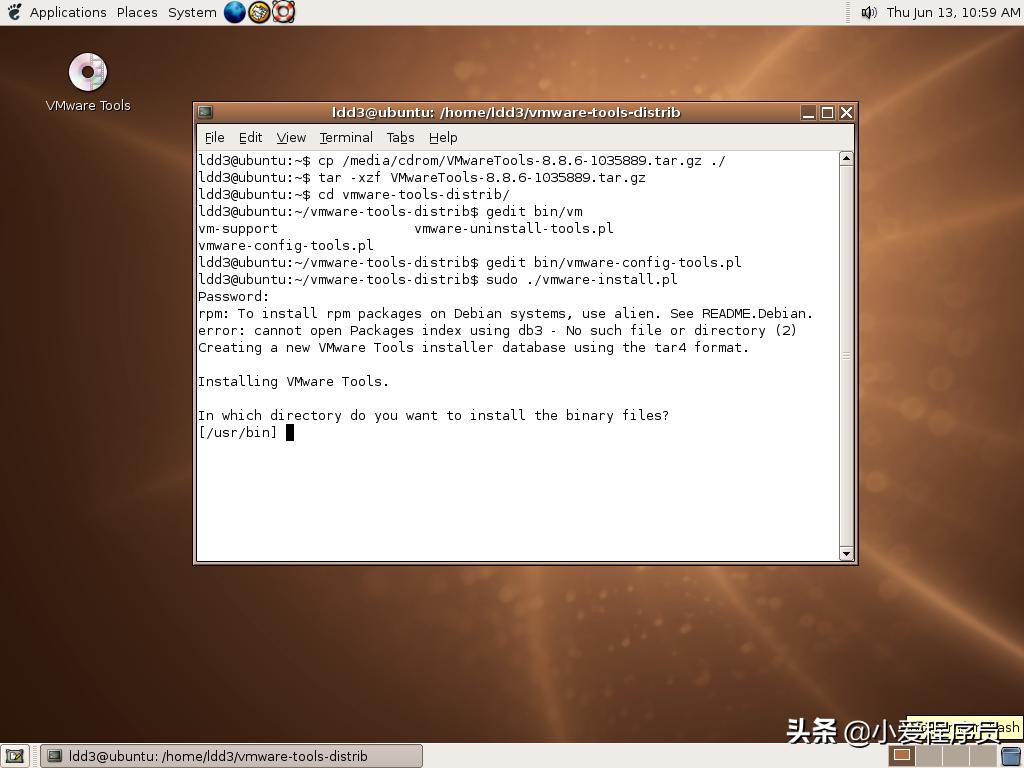Open the Places menu

[137, 12]
